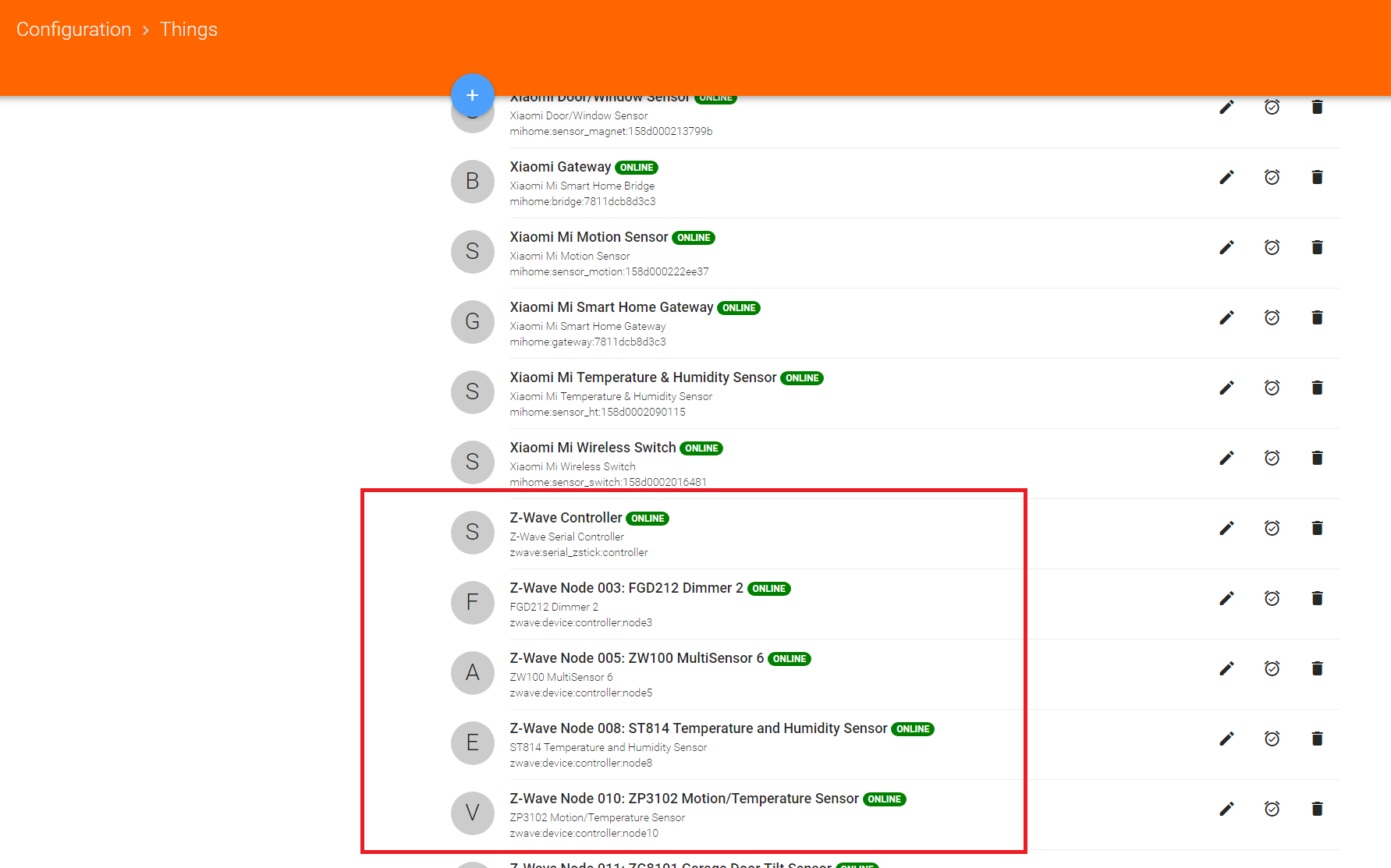Click the alarm-check icon for ZW100 MultiSensor 6
Image resolution: width=1391 pixels, height=868 pixels.
point(1272,668)
